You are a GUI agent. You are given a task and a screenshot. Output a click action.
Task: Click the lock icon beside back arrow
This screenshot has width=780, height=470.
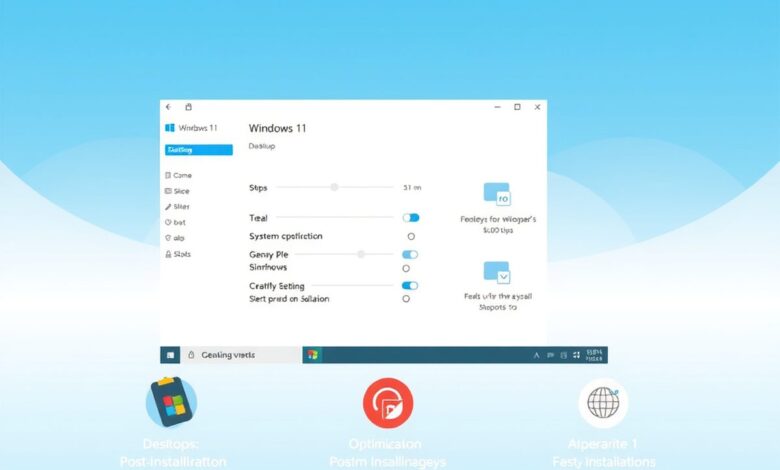point(189,107)
